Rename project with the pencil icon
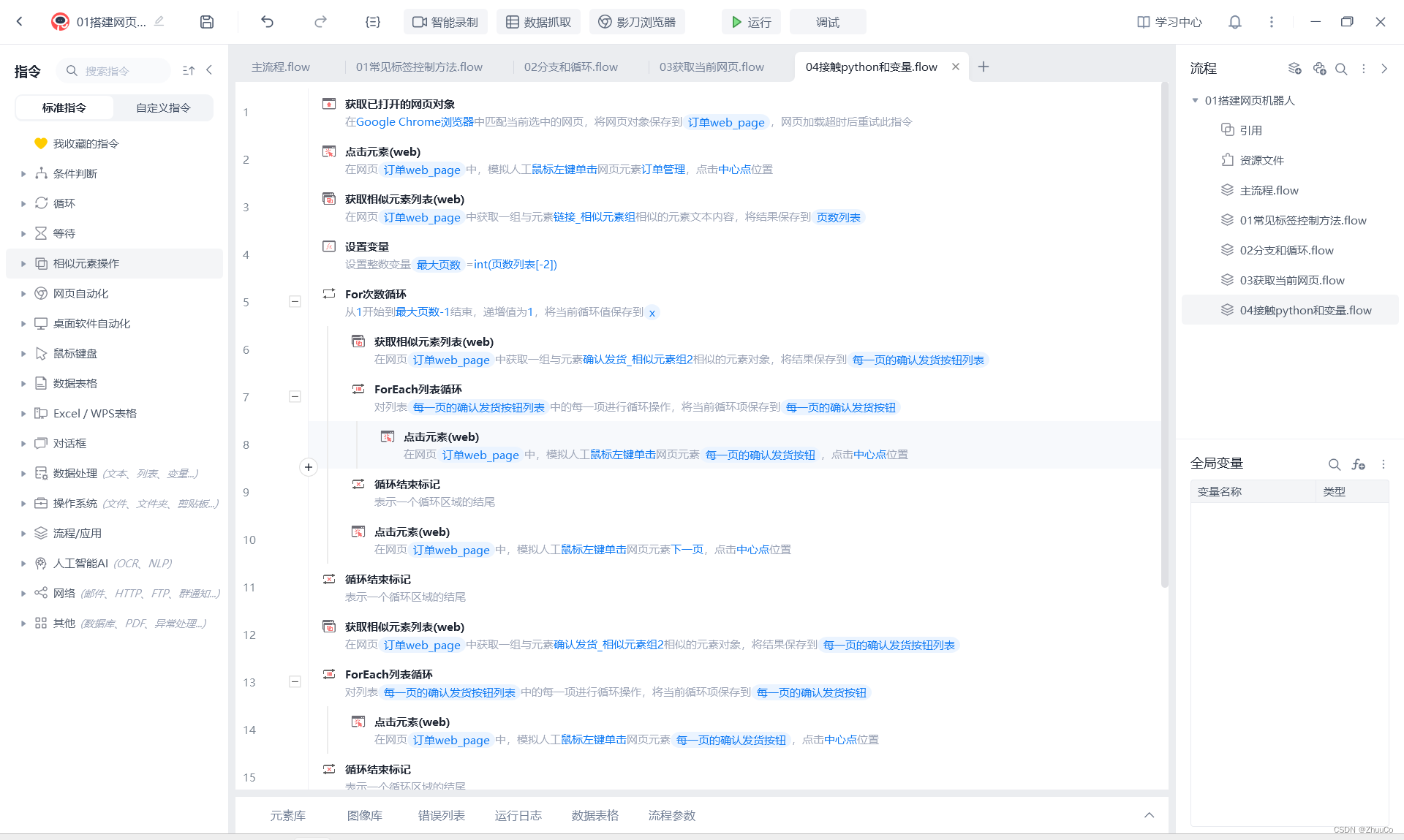Image resolution: width=1404 pixels, height=840 pixels. 159,22
